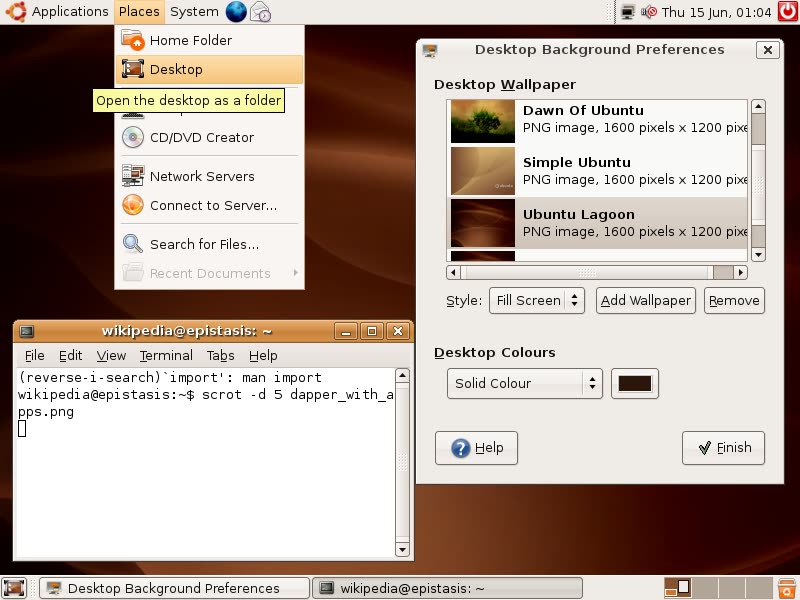Expand the Recent Documents submenu
Screen dimensions: 800x600
(x=209, y=273)
